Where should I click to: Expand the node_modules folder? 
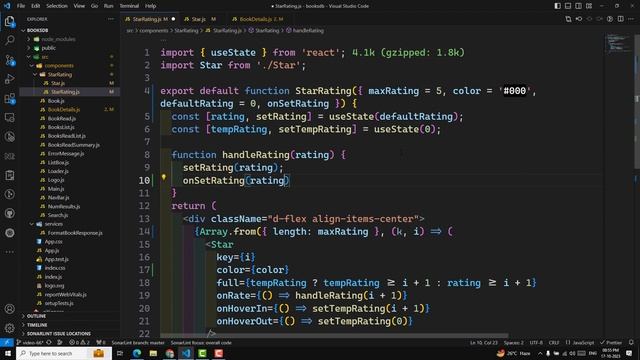(58, 39)
